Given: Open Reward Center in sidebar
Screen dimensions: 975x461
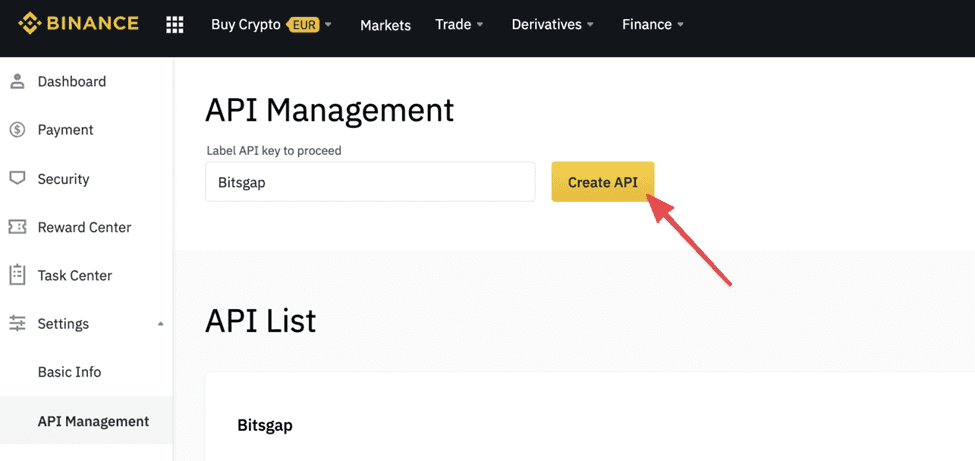Looking at the screenshot, I should pyautogui.click(x=86, y=227).
